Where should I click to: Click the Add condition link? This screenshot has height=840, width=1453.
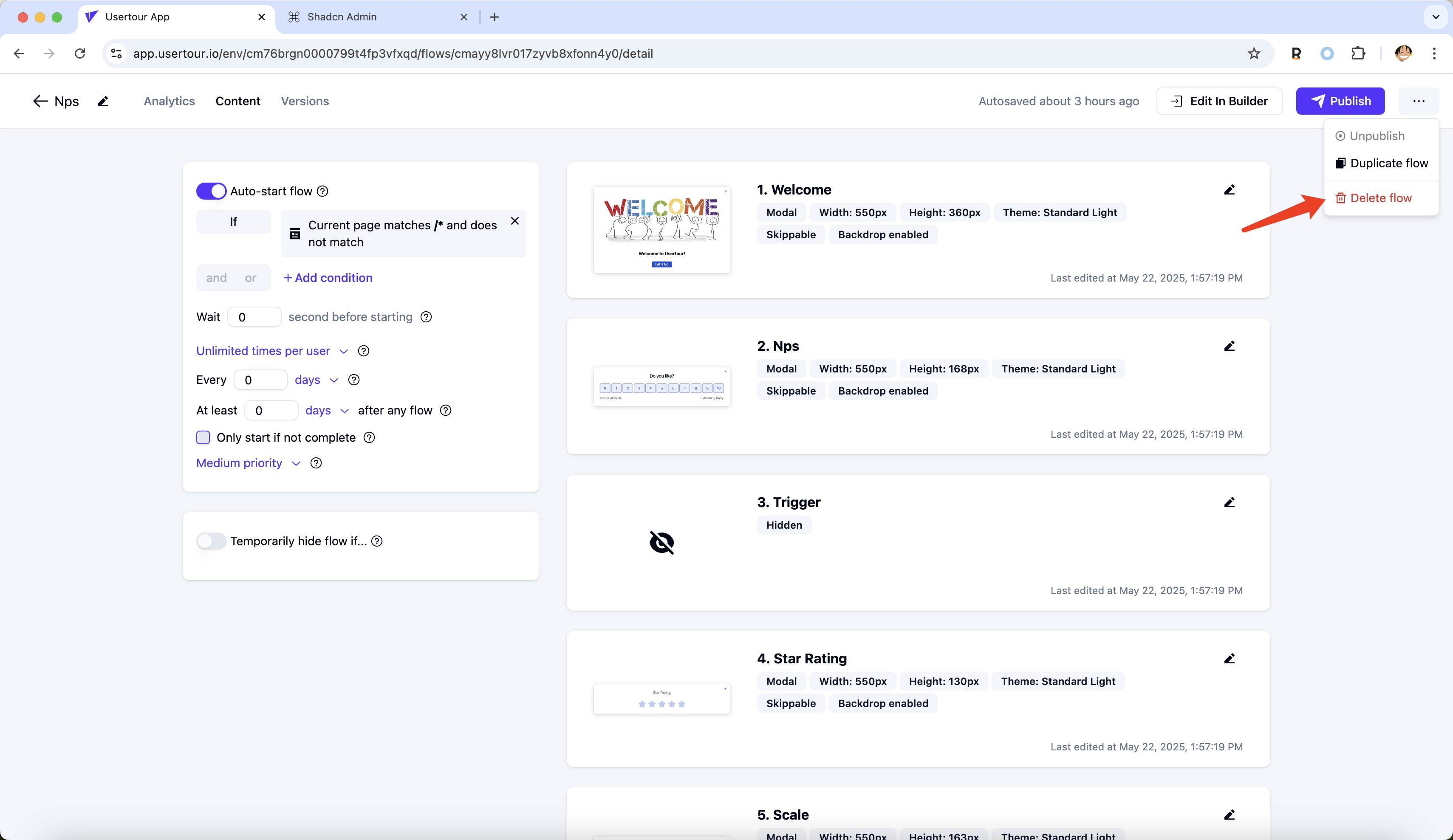[x=328, y=278]
